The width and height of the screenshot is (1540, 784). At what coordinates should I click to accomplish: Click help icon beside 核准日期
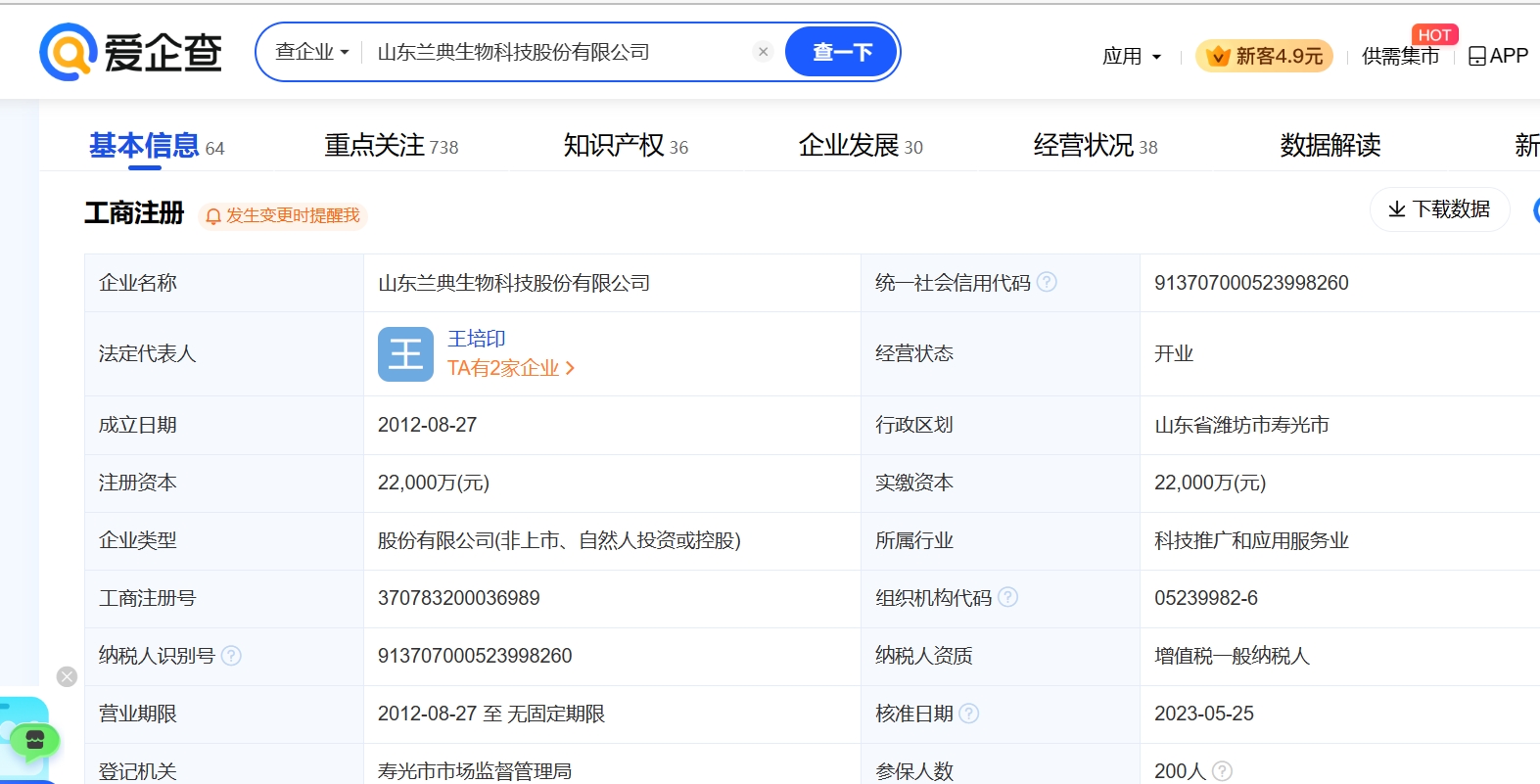click(969, 714)
